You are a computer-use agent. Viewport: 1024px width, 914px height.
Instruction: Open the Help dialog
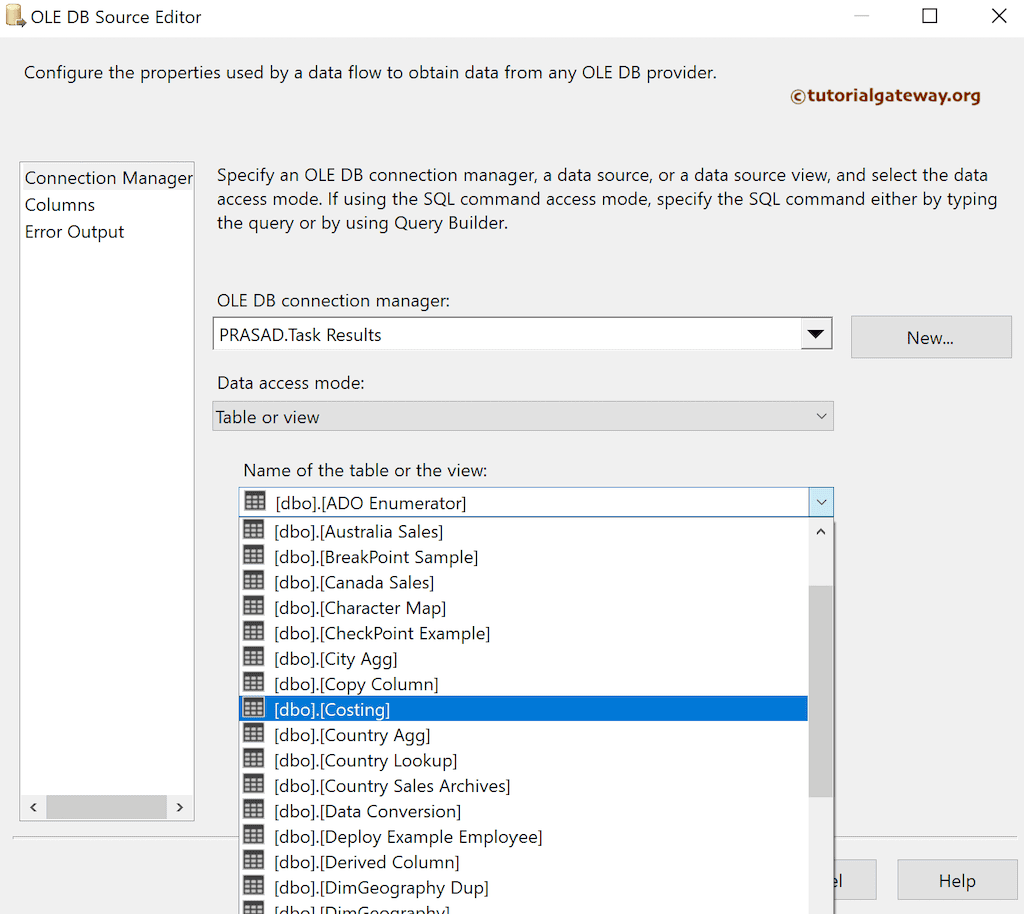tap(956, 880)
